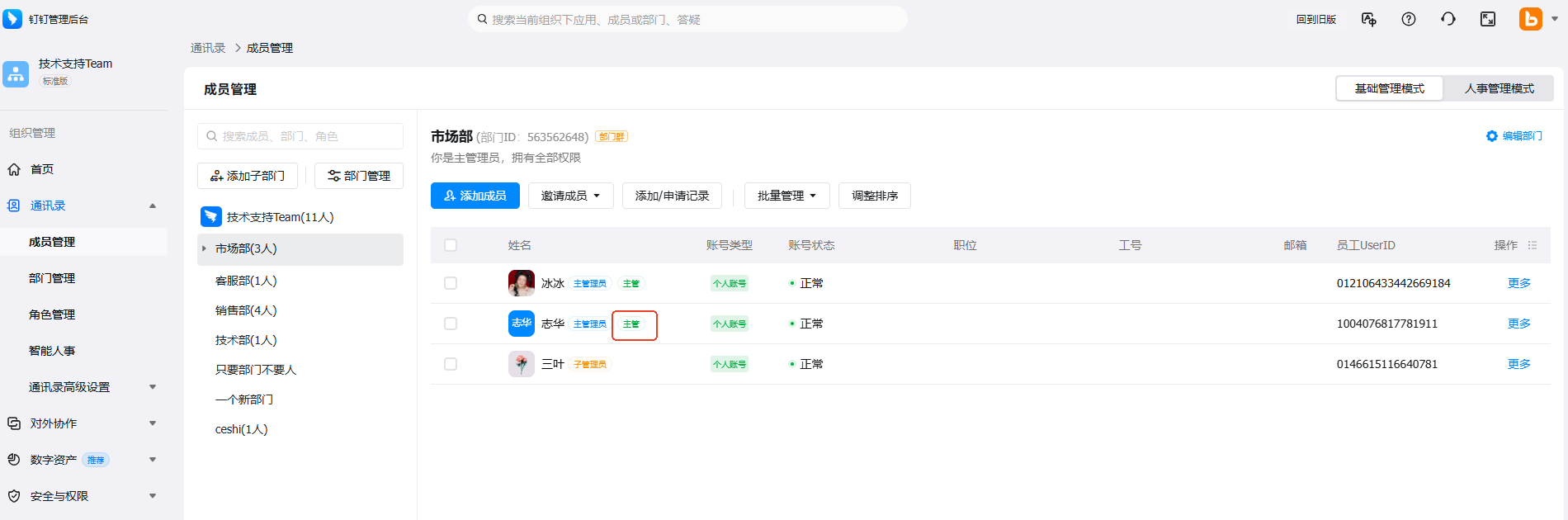Click the fullscreen expand icon

(x=1488, y=19)
